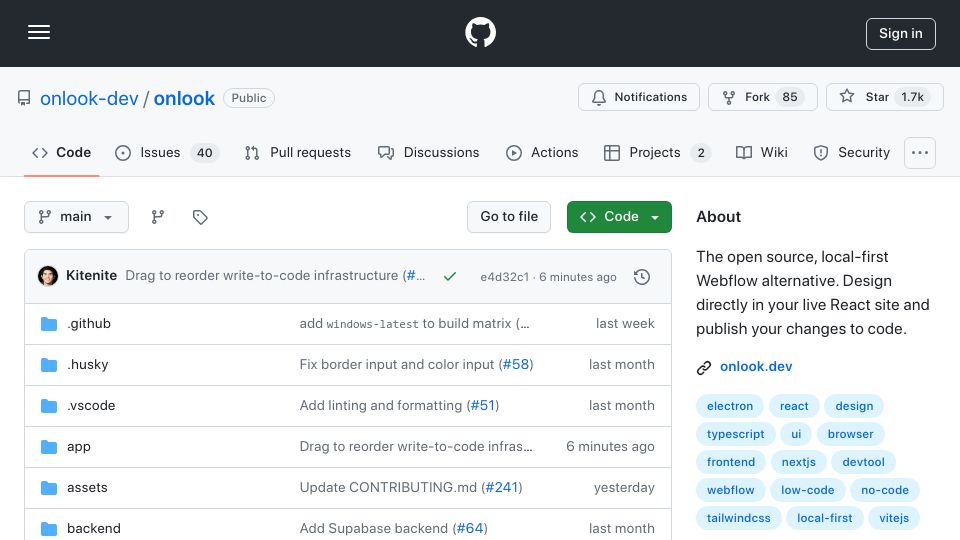Select the browser topic tag
The image size is (960, 540).
point(850,434)
